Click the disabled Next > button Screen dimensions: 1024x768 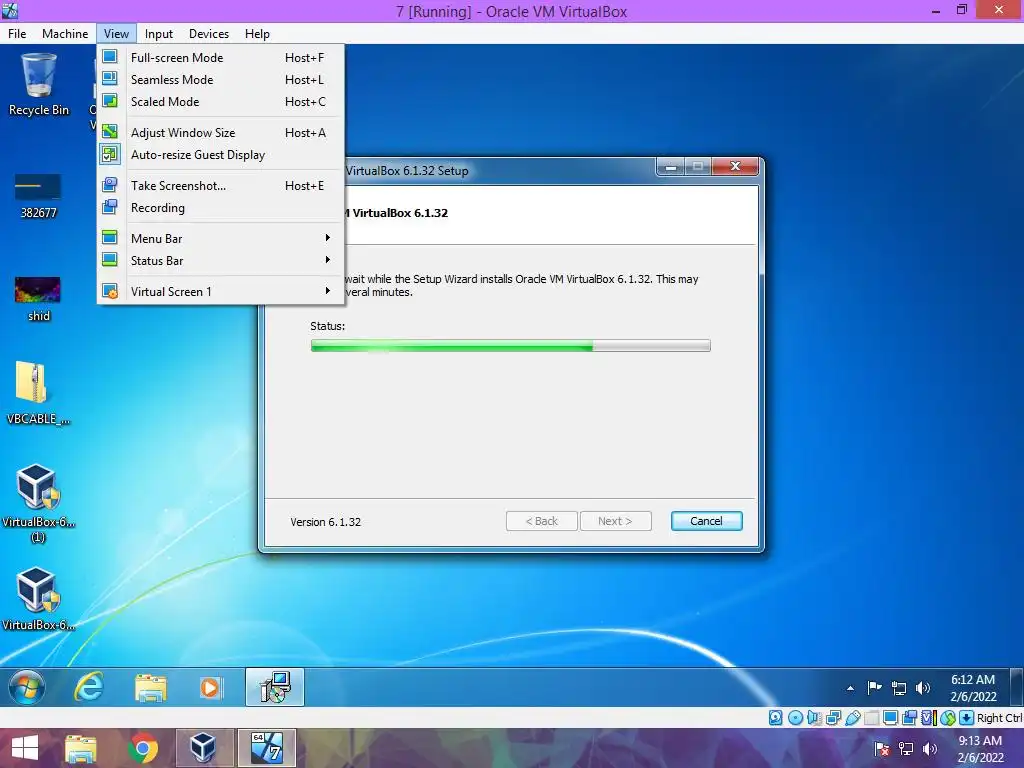(x=615, y=521)
